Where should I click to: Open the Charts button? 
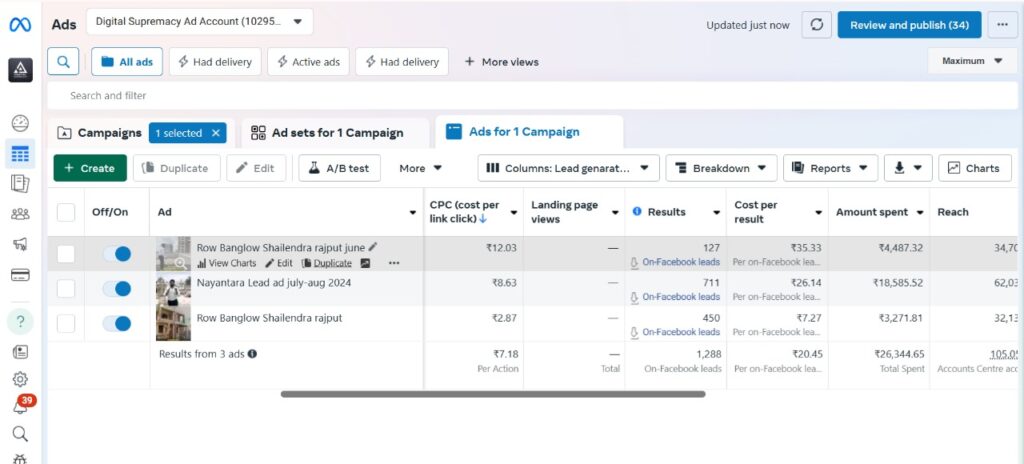pyautogui.click(x=974, y=168)
